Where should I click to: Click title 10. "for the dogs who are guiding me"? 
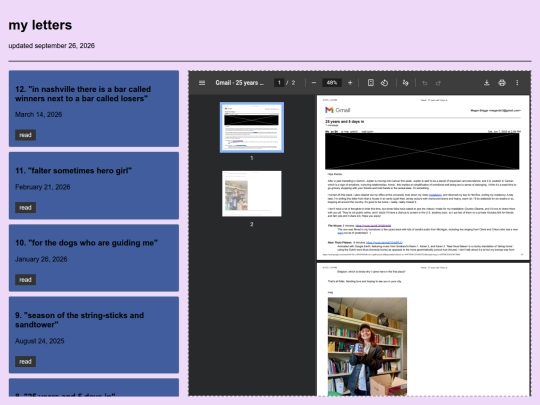point(86,243)
